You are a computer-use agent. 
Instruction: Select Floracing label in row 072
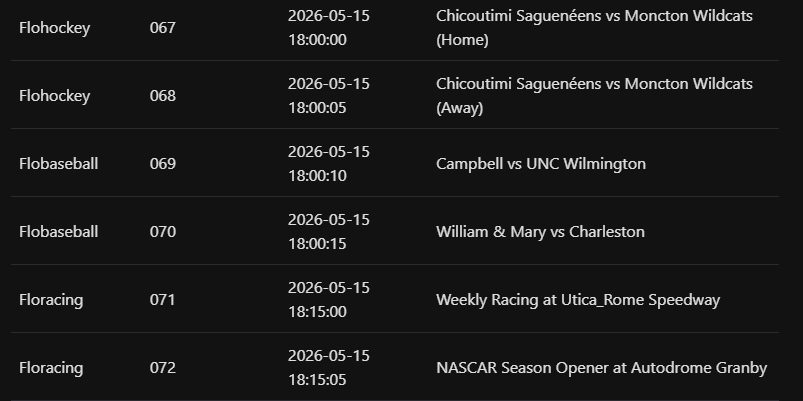(51, 369)
